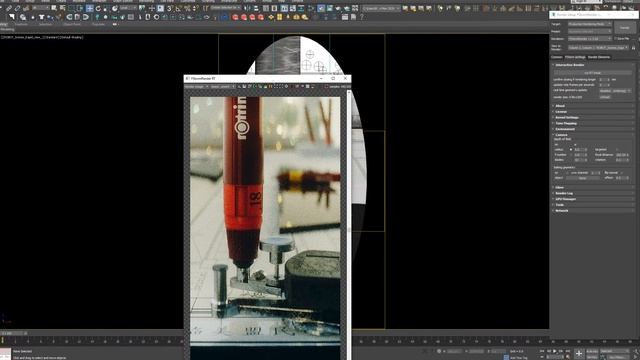Viewport: 640px width, 360px height.
Task: Open Time Configuration near playback controls
Action: coord(567,357)
